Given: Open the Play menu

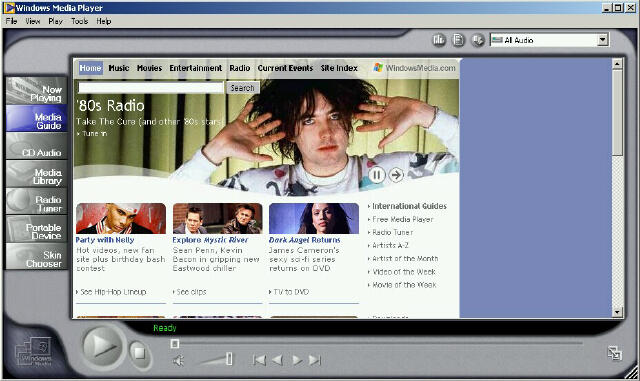Looking at the screenshot, I should point(56,21).
